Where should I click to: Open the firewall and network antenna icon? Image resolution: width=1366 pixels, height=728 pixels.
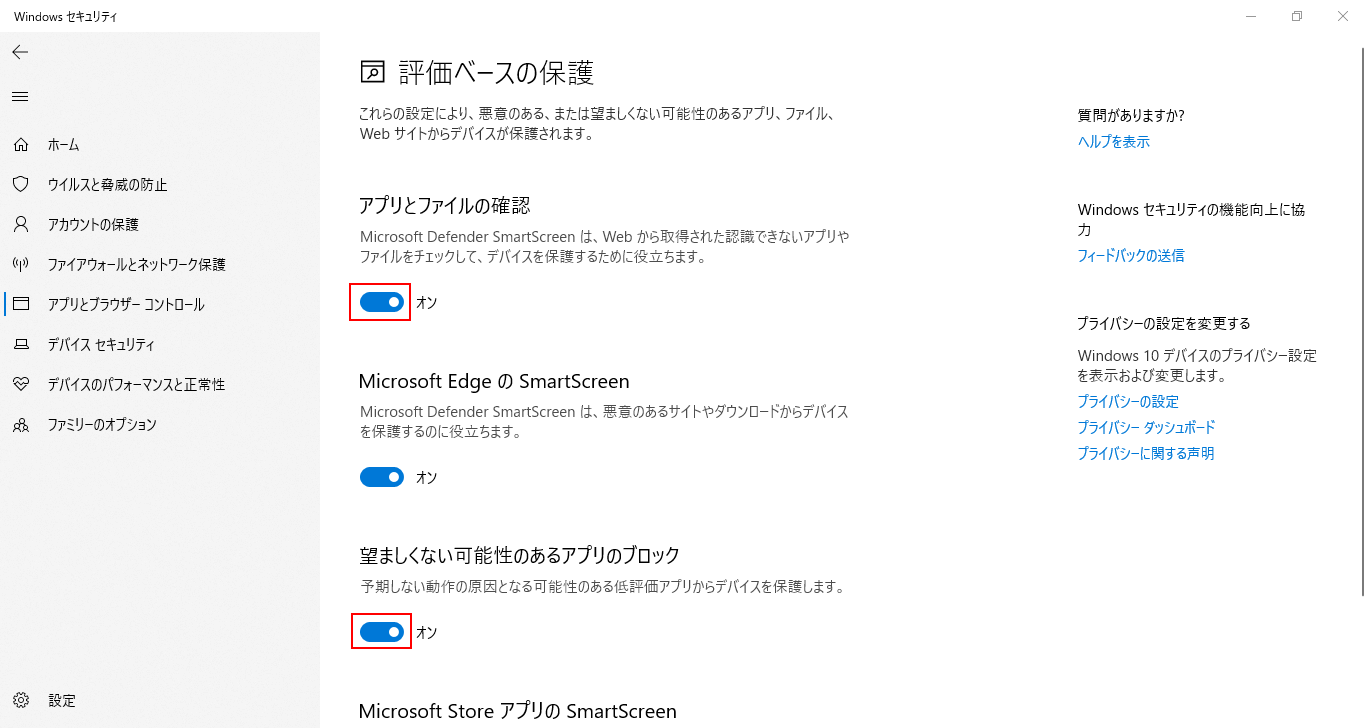coord(21,265)
